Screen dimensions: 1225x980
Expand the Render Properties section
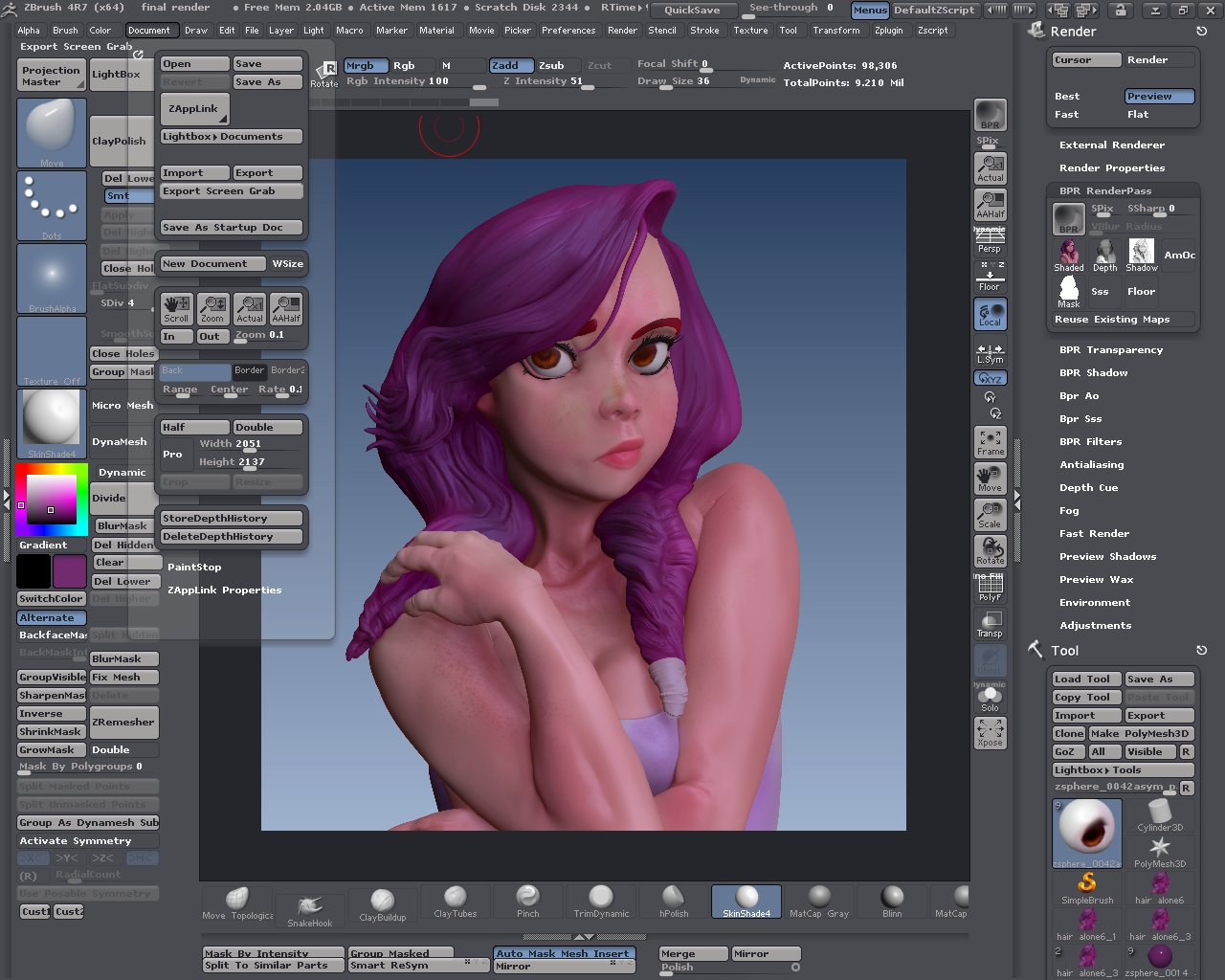point(1112,168)
